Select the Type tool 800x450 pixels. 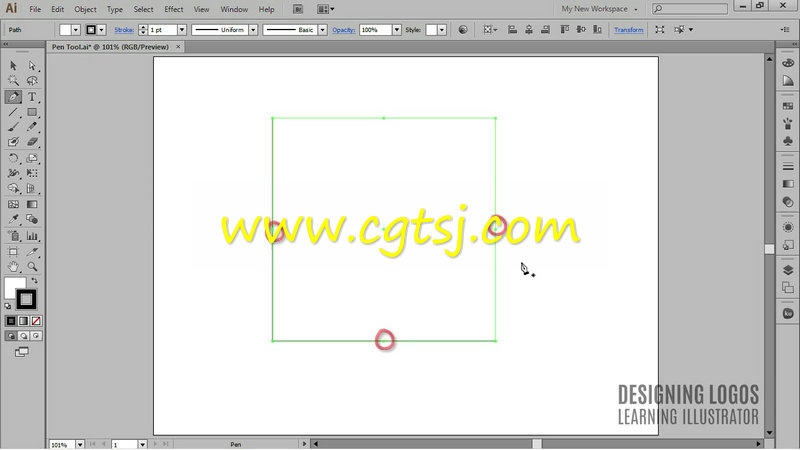point(32,96)
